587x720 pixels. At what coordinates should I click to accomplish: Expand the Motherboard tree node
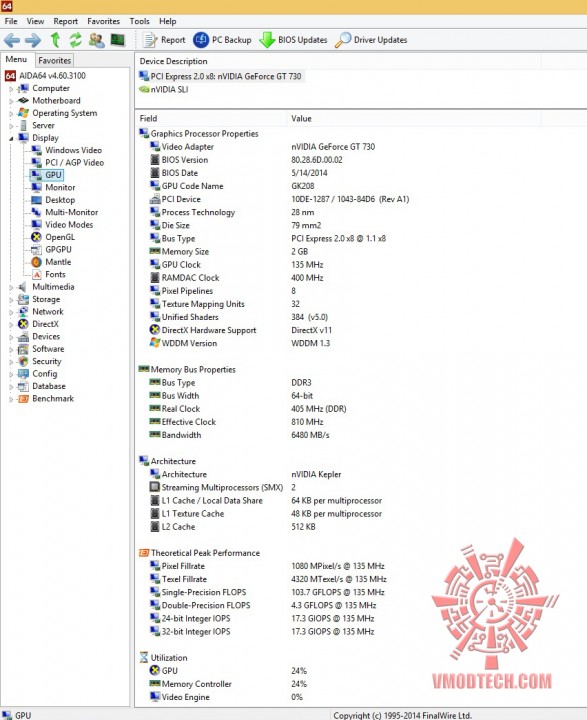[11, 101]
